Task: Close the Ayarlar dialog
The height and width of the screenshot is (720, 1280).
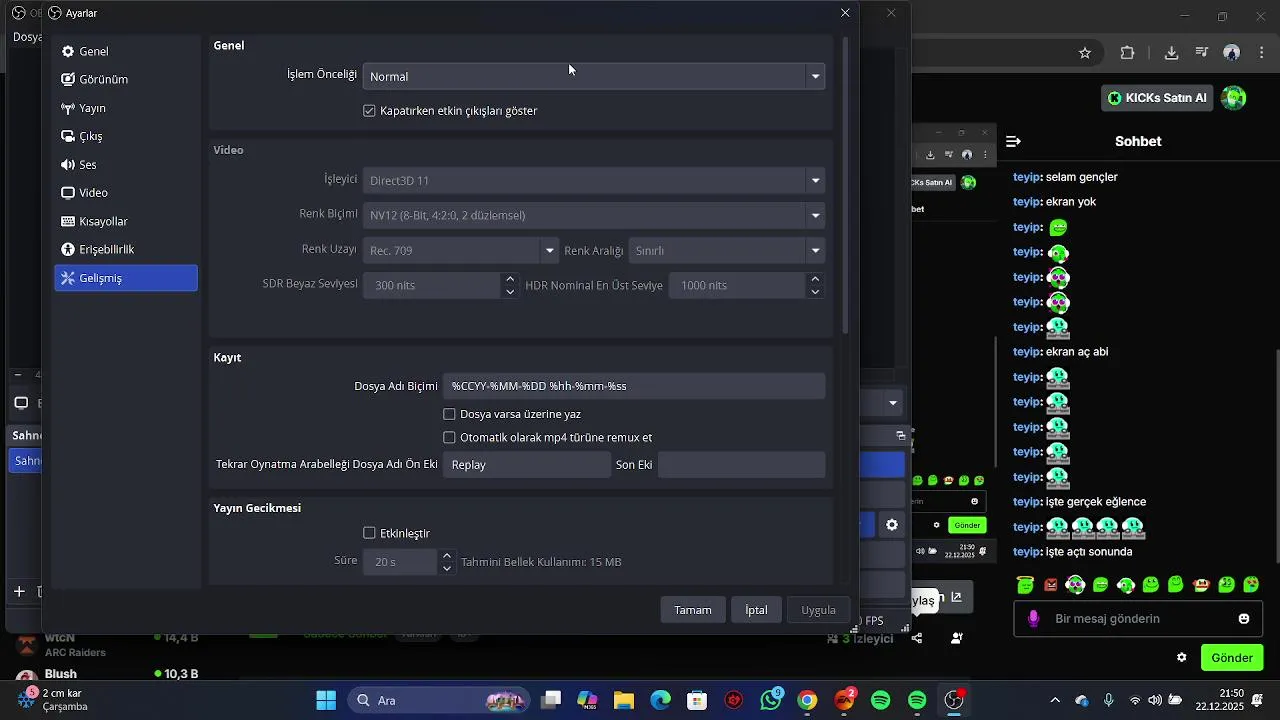Action: [845, 13]
